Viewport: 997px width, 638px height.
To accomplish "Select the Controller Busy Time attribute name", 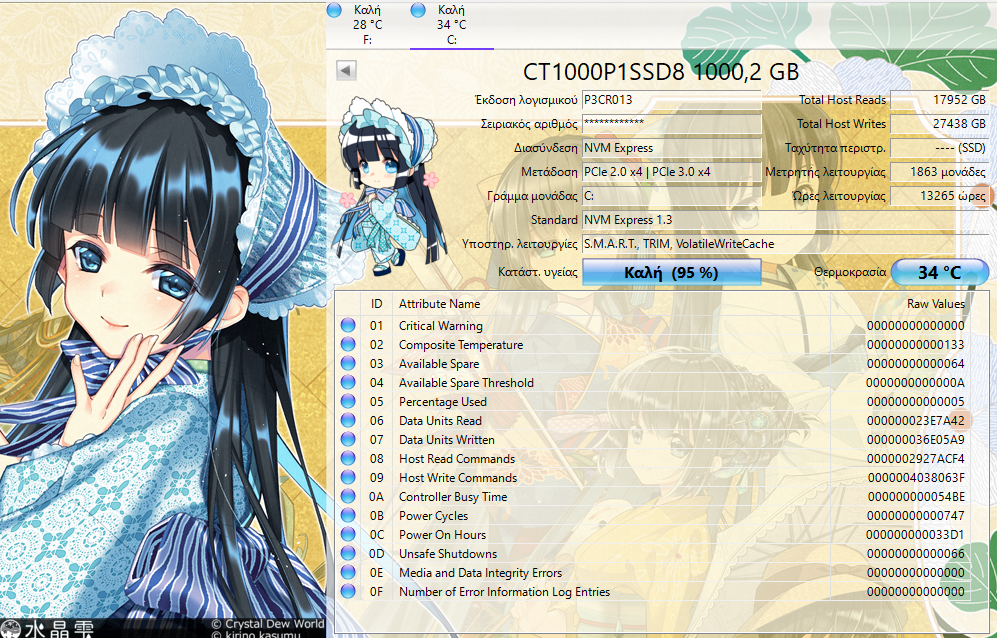I will pyautogui.click(x=453, y=497).
